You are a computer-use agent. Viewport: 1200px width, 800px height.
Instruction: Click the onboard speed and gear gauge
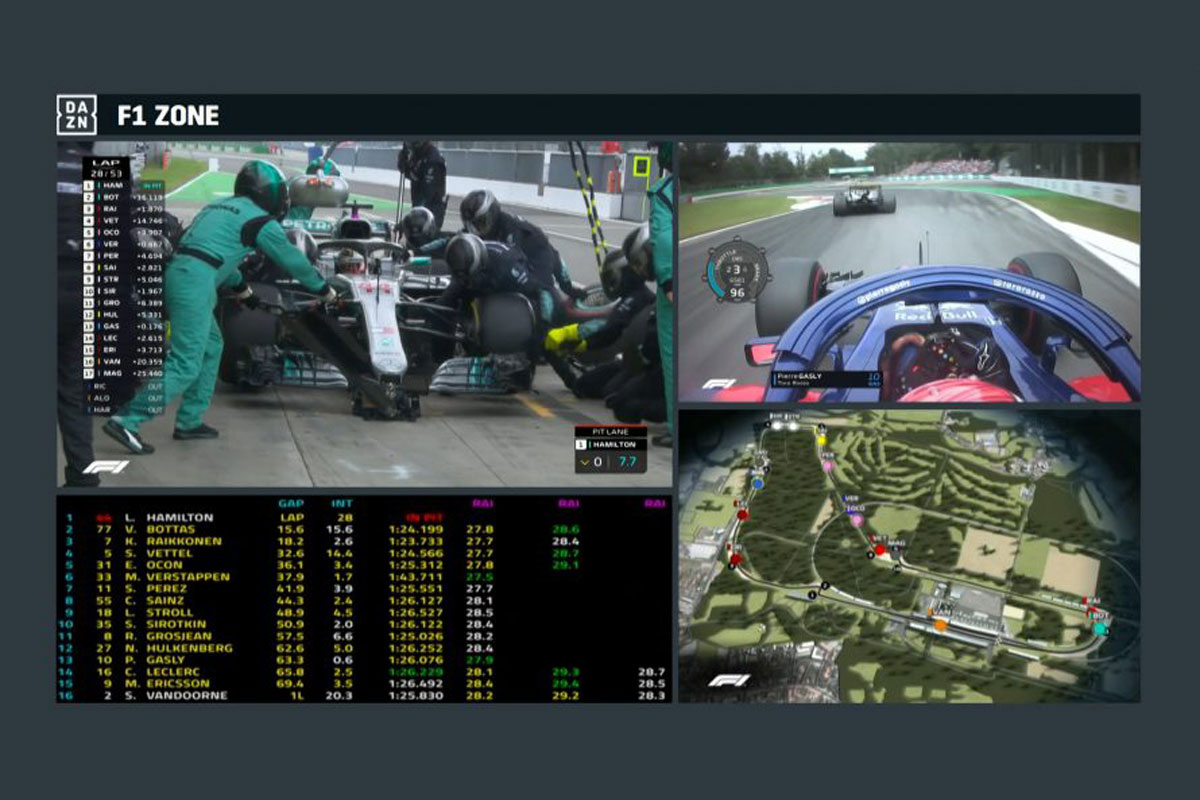737,270
